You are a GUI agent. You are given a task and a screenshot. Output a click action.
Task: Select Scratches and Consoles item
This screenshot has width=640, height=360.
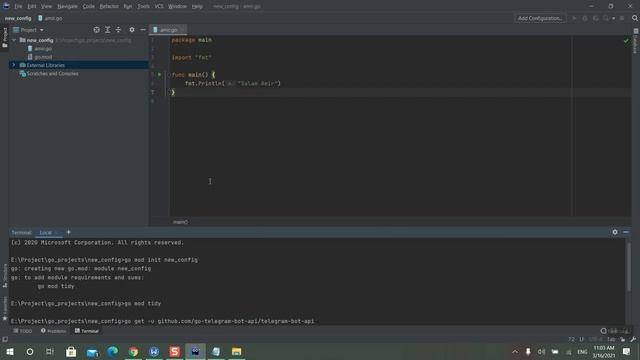[53, 74]
